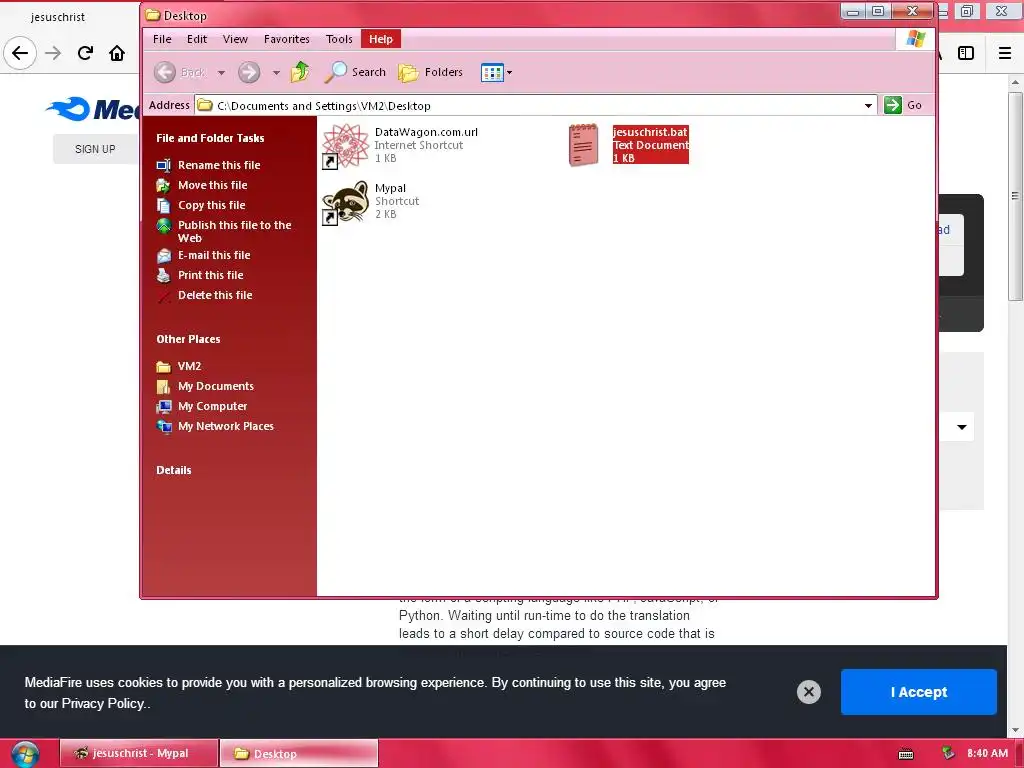Image resolution: width=1024 pixels, height=768 pixels.
Task: Open the Help menu
Action: tap(381, 39)
